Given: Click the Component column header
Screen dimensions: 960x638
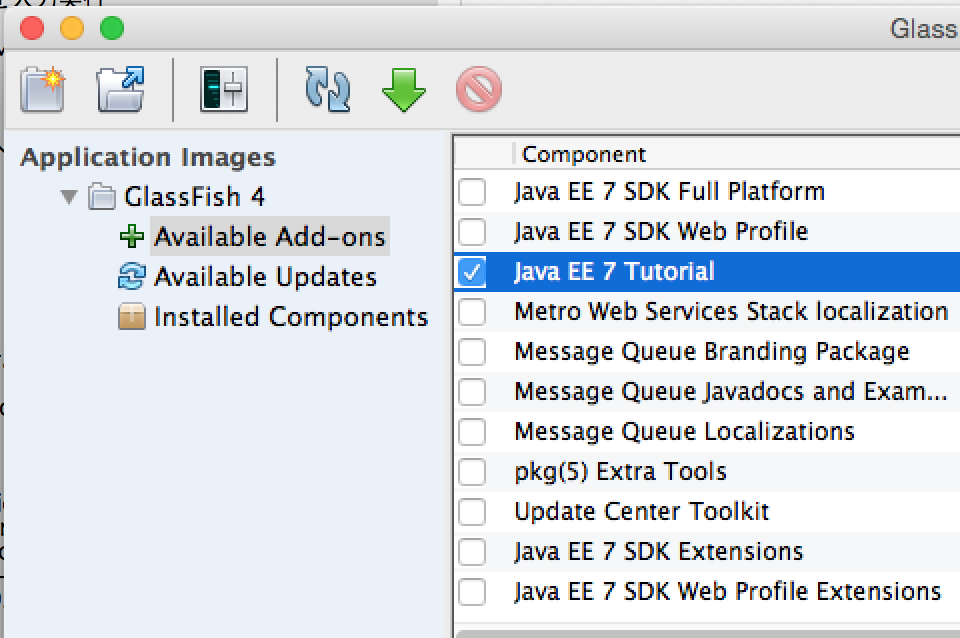Looking at the screenshot, I should 584,154.
